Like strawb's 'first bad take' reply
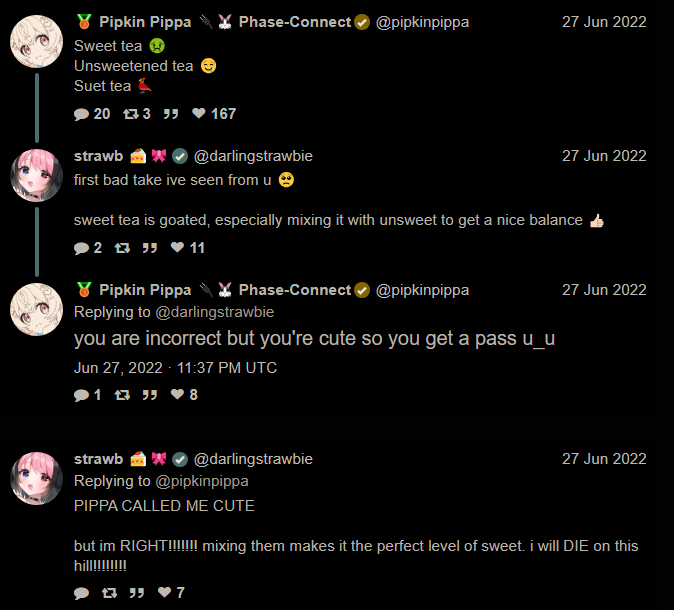 [178, 247]
